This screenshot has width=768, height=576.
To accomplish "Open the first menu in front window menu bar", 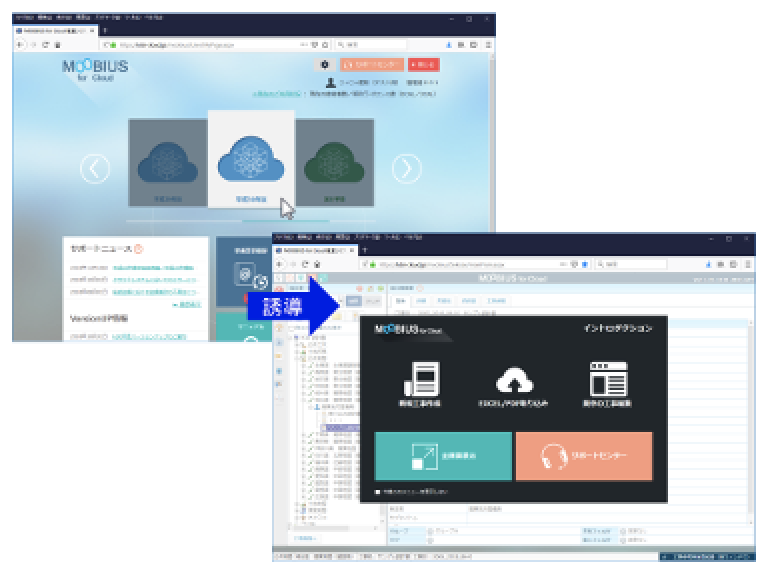I will pyautogui.click(x=284, y=237).
